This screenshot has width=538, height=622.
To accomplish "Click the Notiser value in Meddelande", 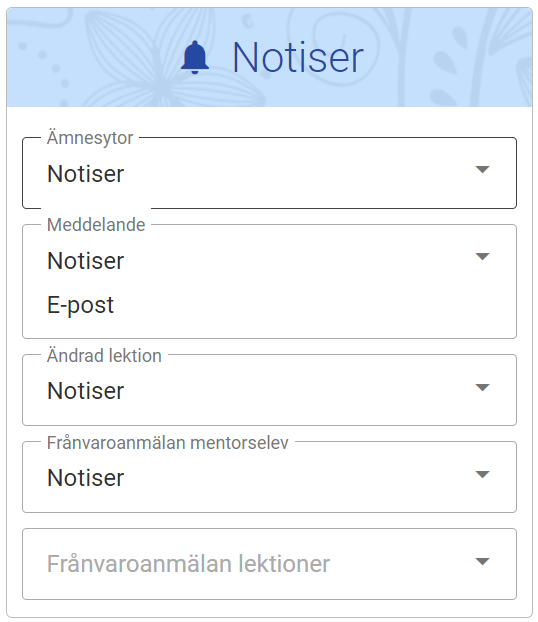I will click(x=86, y=261).
